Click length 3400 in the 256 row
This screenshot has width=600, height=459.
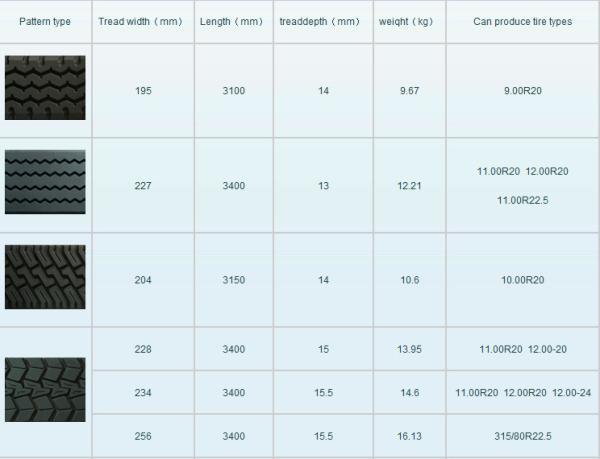pyautogui.click(x=234, y=436)
